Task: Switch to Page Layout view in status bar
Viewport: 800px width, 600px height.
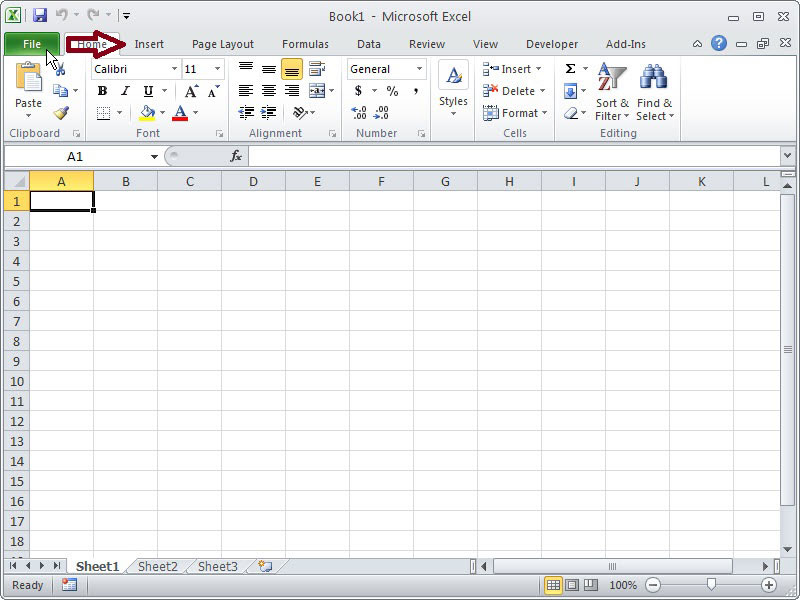Action: pyautogui.click(x=572, y=585)
